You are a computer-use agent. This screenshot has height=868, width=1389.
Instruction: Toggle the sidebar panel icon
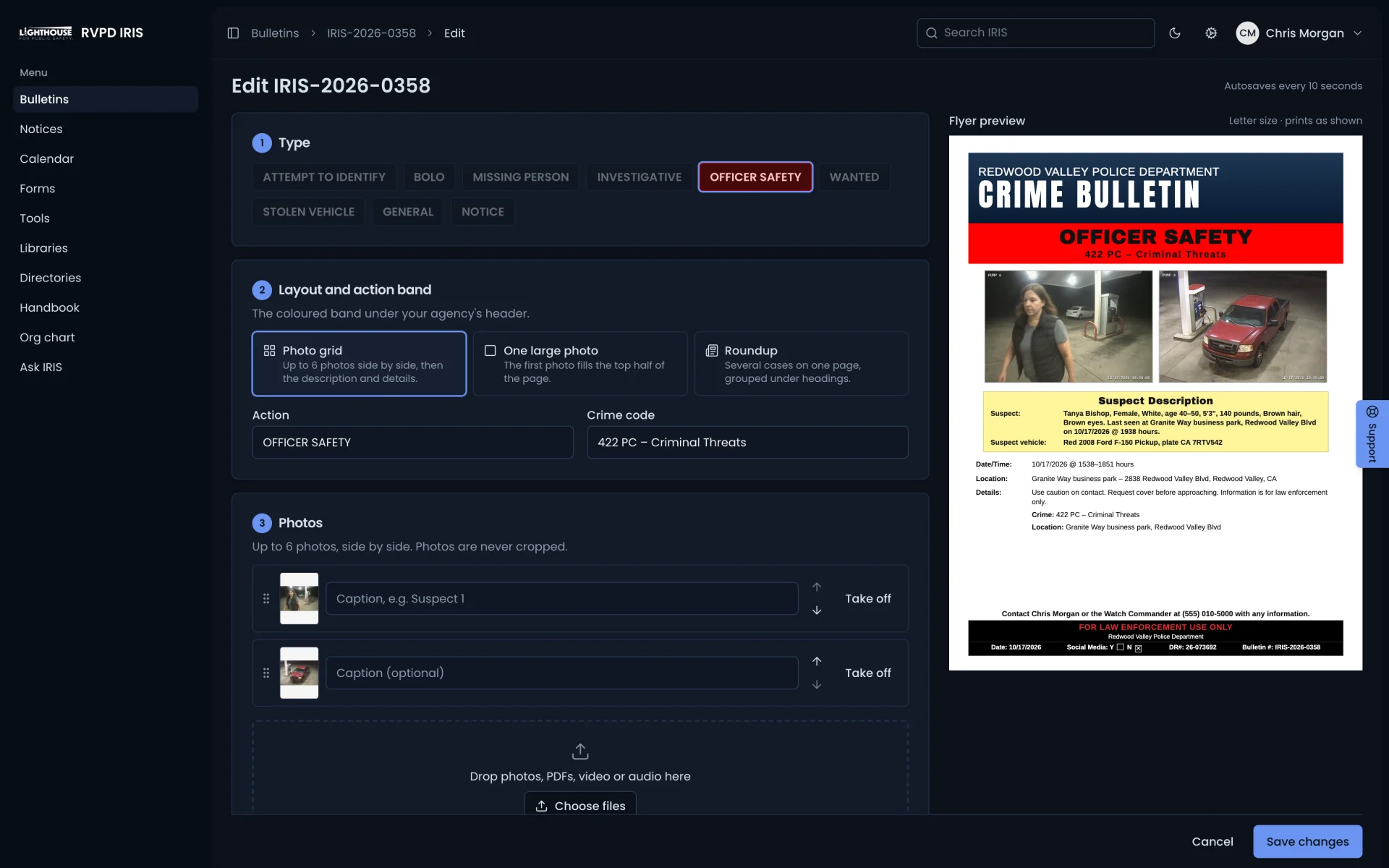[x=233, y=33]
